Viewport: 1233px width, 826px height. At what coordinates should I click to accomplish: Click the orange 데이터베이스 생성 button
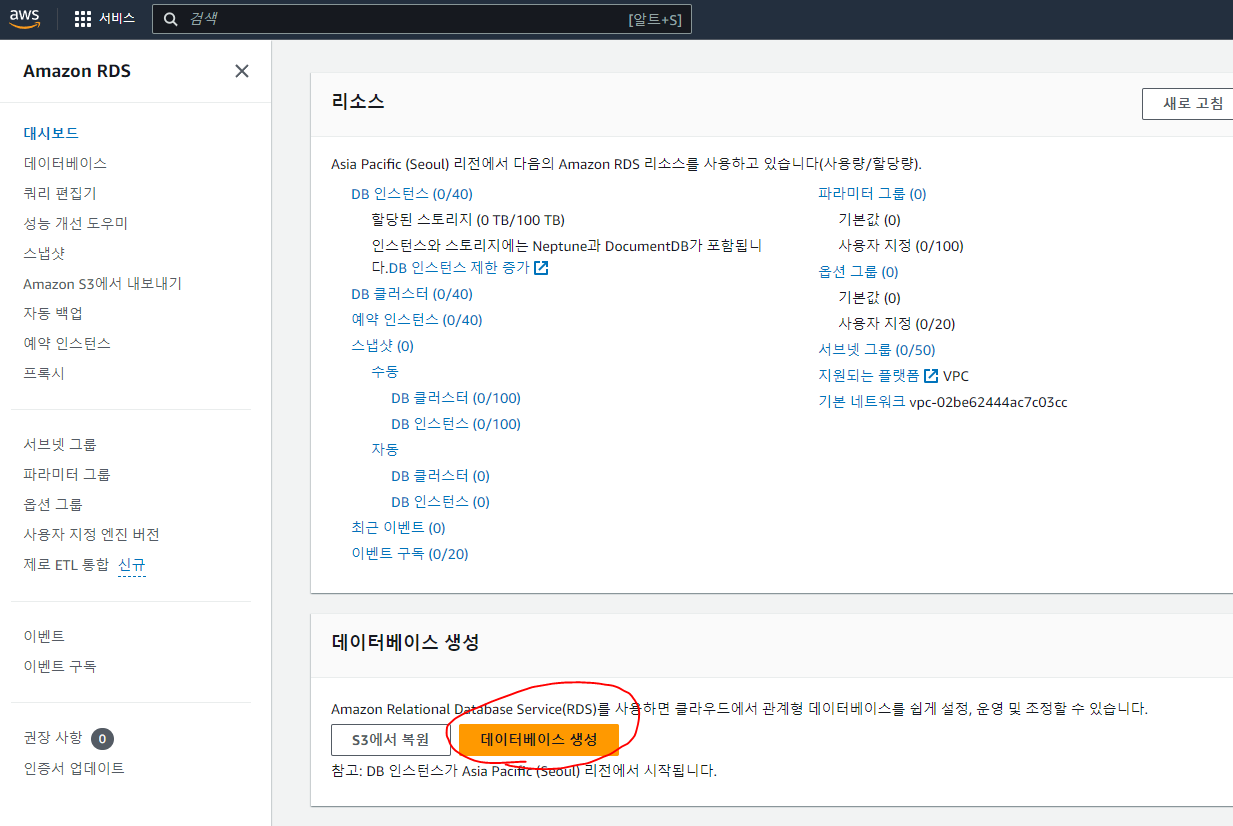point(539,740)
